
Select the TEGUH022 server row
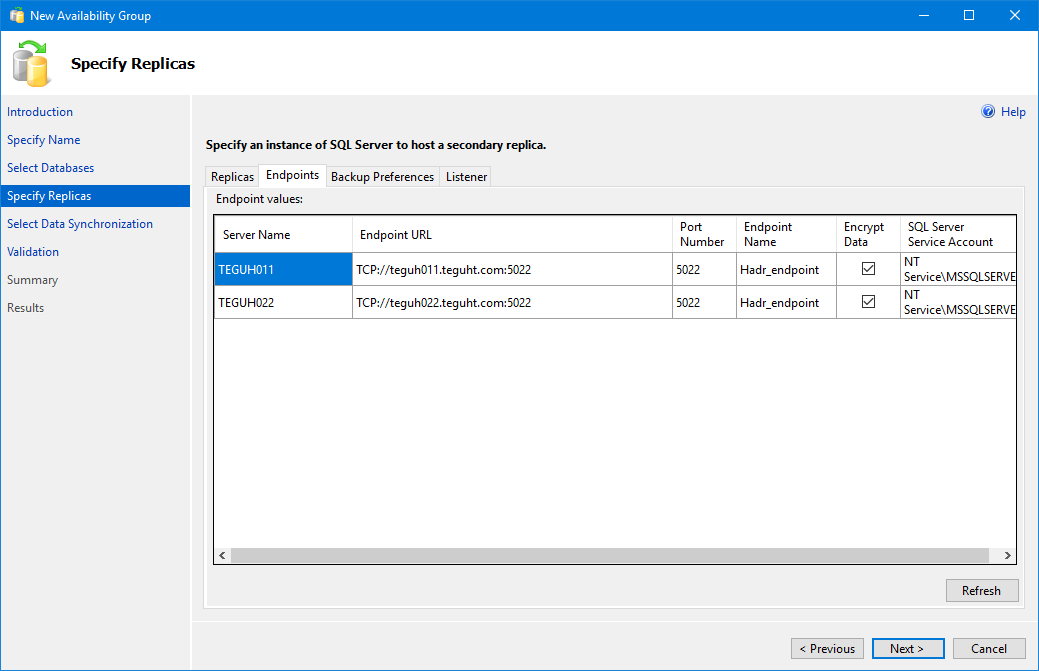coord(281,302)
